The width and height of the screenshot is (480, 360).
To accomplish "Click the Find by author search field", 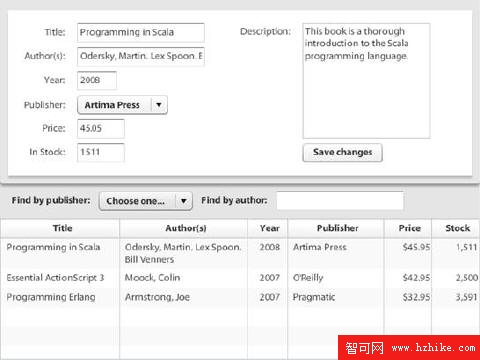I will (340, 200).
